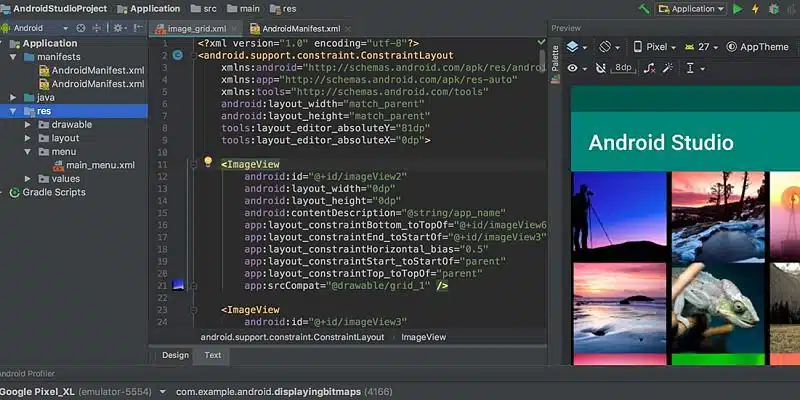Toggle the eye view options in Preview
The width and height of the screenshot is (800, 400).
tap(574, 68)
